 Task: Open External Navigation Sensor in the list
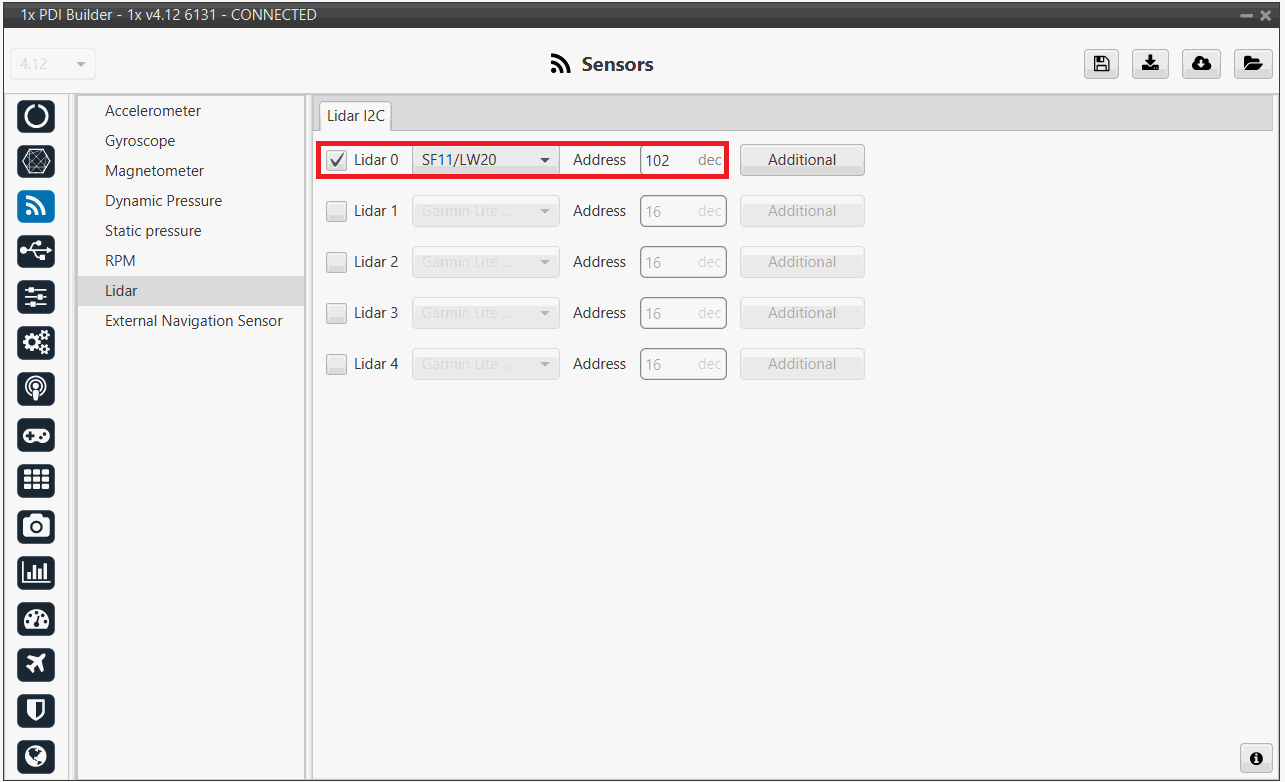click(x=193, y=321)
